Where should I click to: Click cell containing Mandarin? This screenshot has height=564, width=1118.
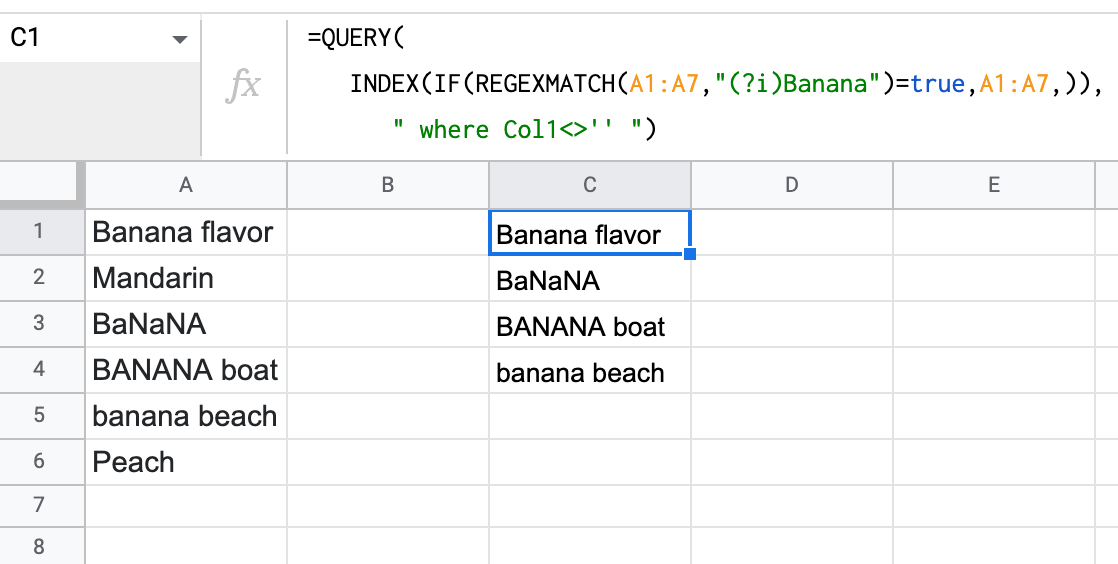pos(185,278)
